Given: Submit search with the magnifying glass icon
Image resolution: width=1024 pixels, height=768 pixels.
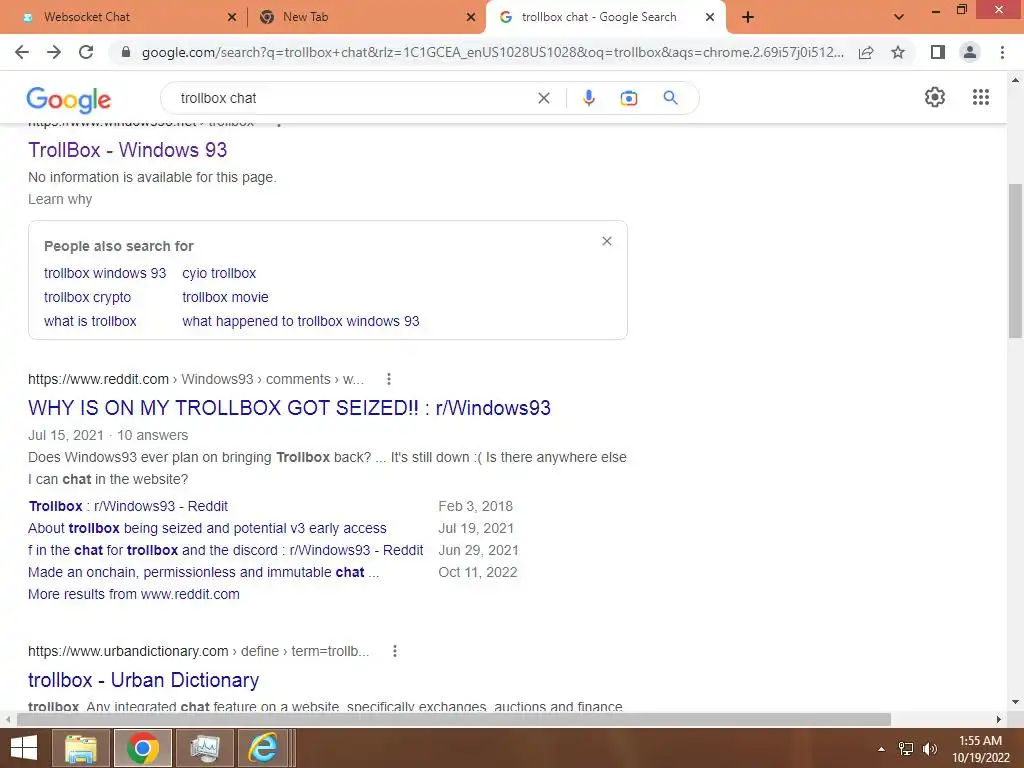Looking at the screenshot, I should tap(670, 98).
